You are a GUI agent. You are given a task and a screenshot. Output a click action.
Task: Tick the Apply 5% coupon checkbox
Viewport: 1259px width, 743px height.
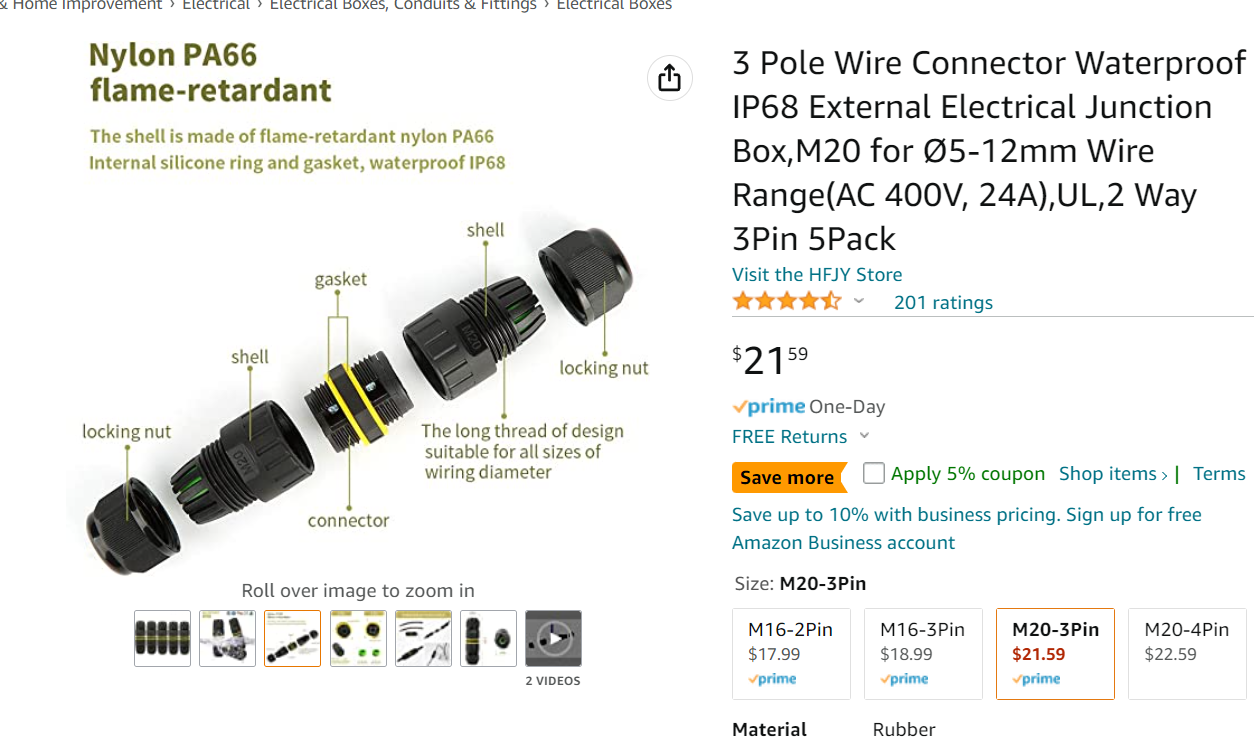click(x=874, y=473)
